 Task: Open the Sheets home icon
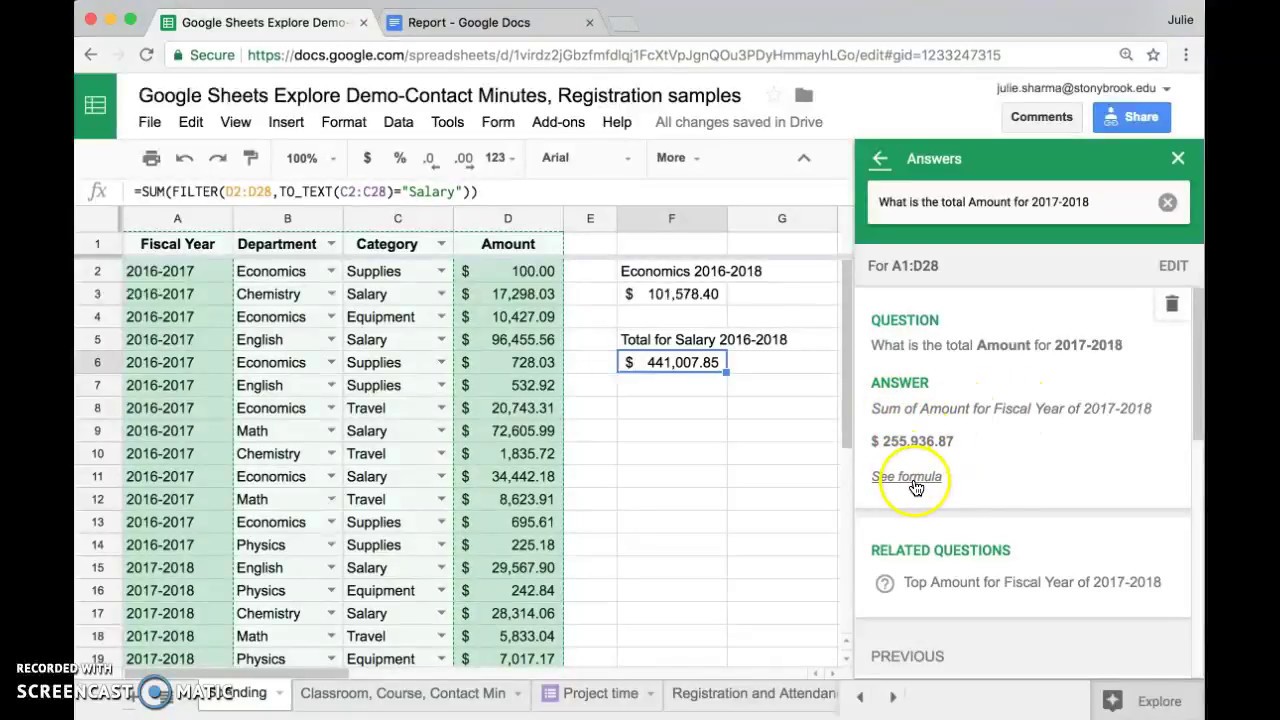pyautogui.click(x=96, y=105)
